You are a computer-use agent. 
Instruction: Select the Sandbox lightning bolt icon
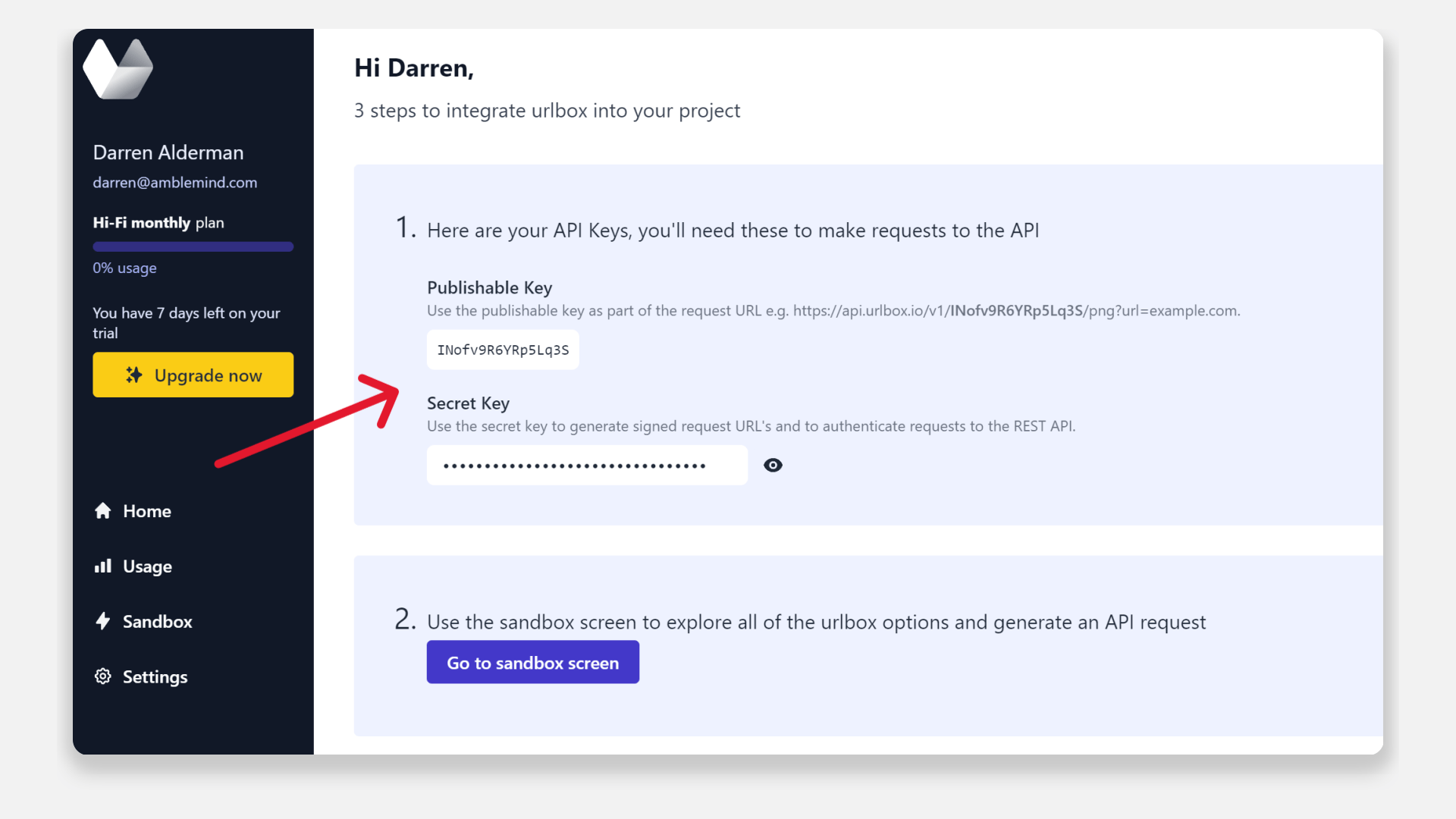[102, 621]
